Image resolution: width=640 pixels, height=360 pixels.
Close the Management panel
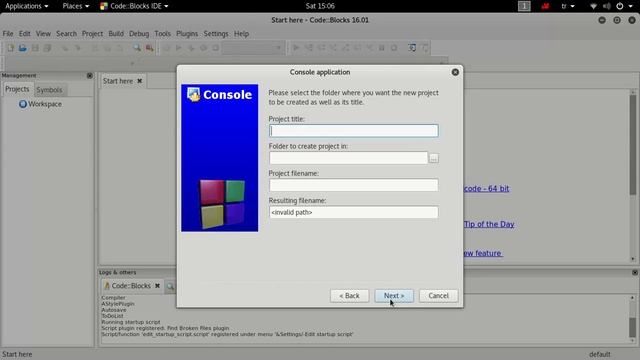point(90,76)
